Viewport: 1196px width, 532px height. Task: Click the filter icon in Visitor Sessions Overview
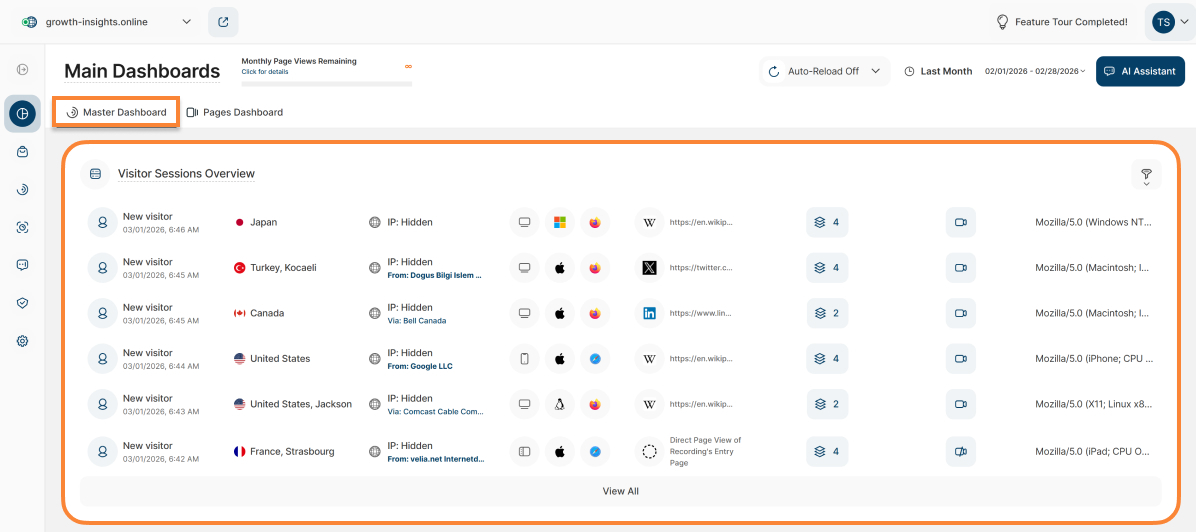click(1146, 174)
